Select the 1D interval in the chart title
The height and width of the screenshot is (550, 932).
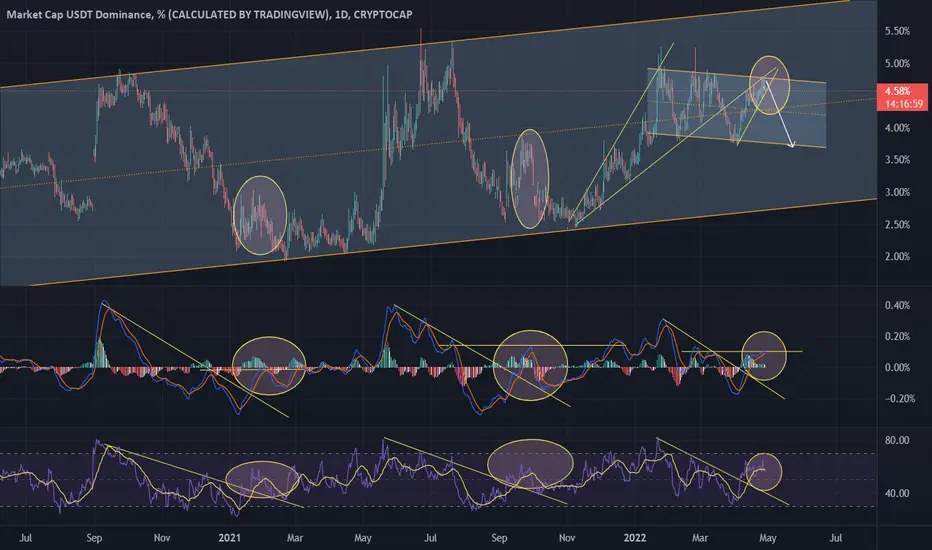[341, 14]
